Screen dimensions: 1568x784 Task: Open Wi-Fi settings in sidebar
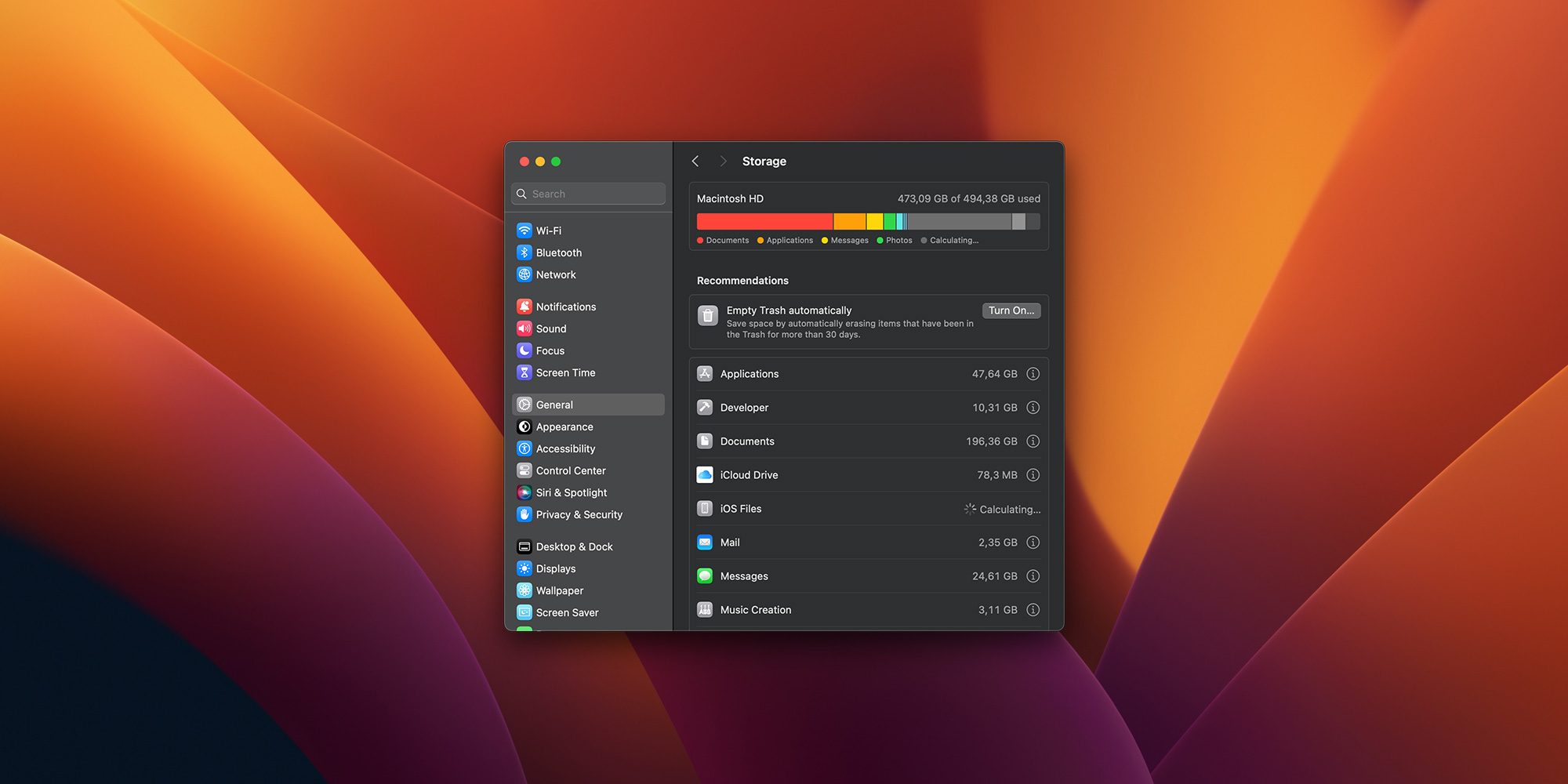(x=548, y=230)
